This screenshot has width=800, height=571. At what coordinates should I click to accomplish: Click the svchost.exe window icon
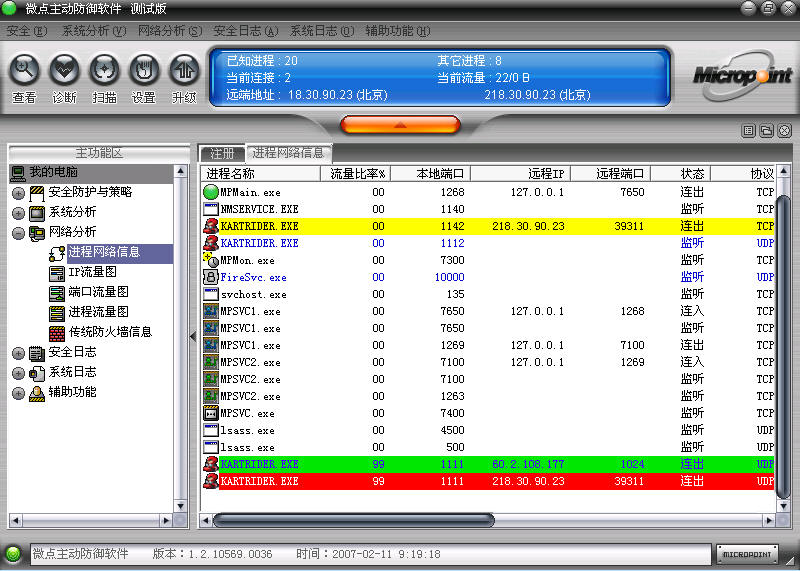[x=211, y=294]
